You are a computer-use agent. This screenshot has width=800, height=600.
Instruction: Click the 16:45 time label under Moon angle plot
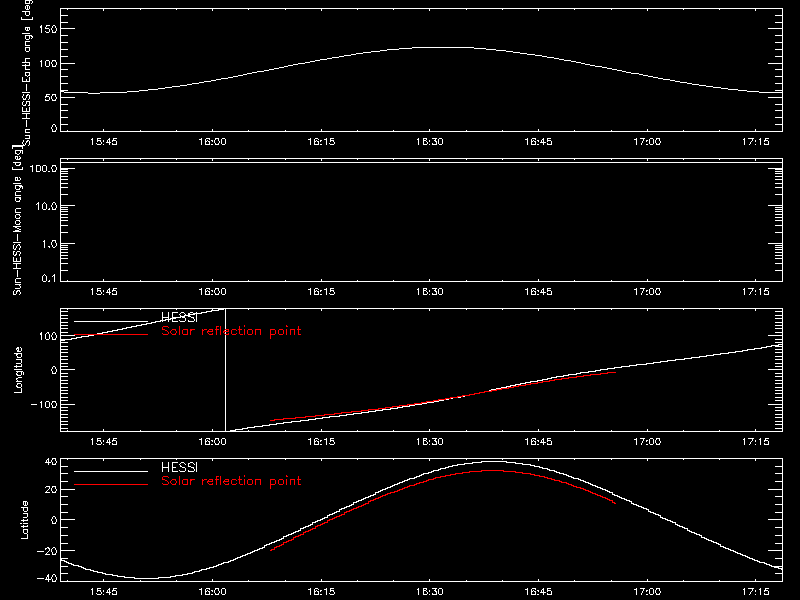538,292
